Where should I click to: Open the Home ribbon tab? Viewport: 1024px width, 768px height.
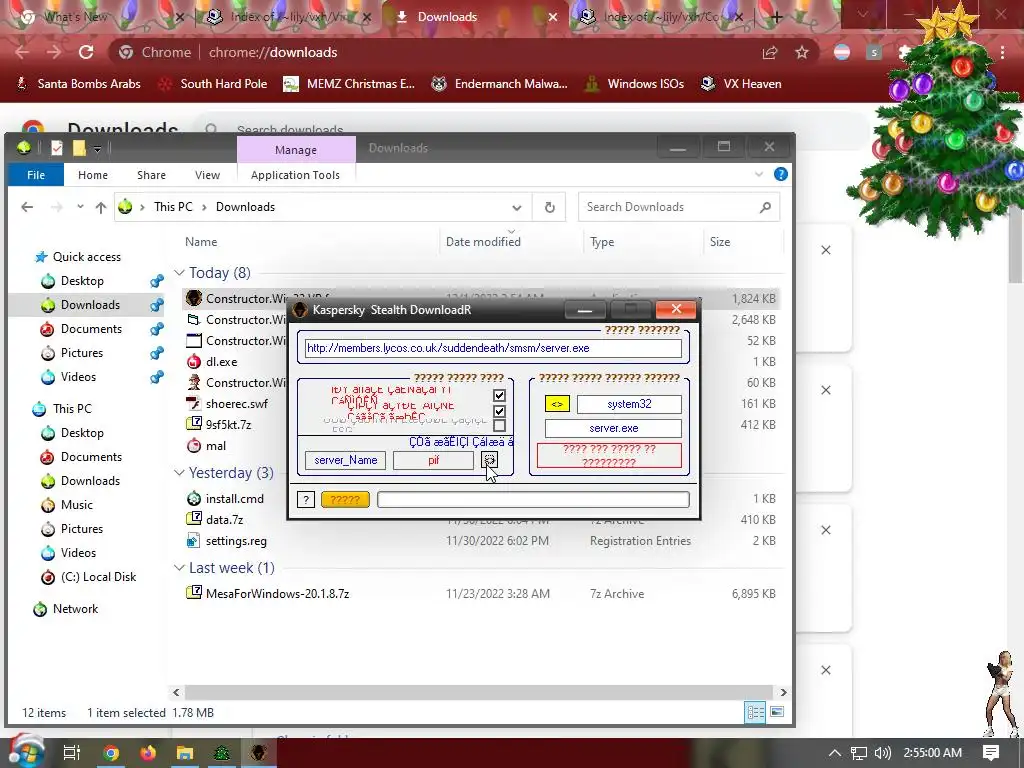93,175
